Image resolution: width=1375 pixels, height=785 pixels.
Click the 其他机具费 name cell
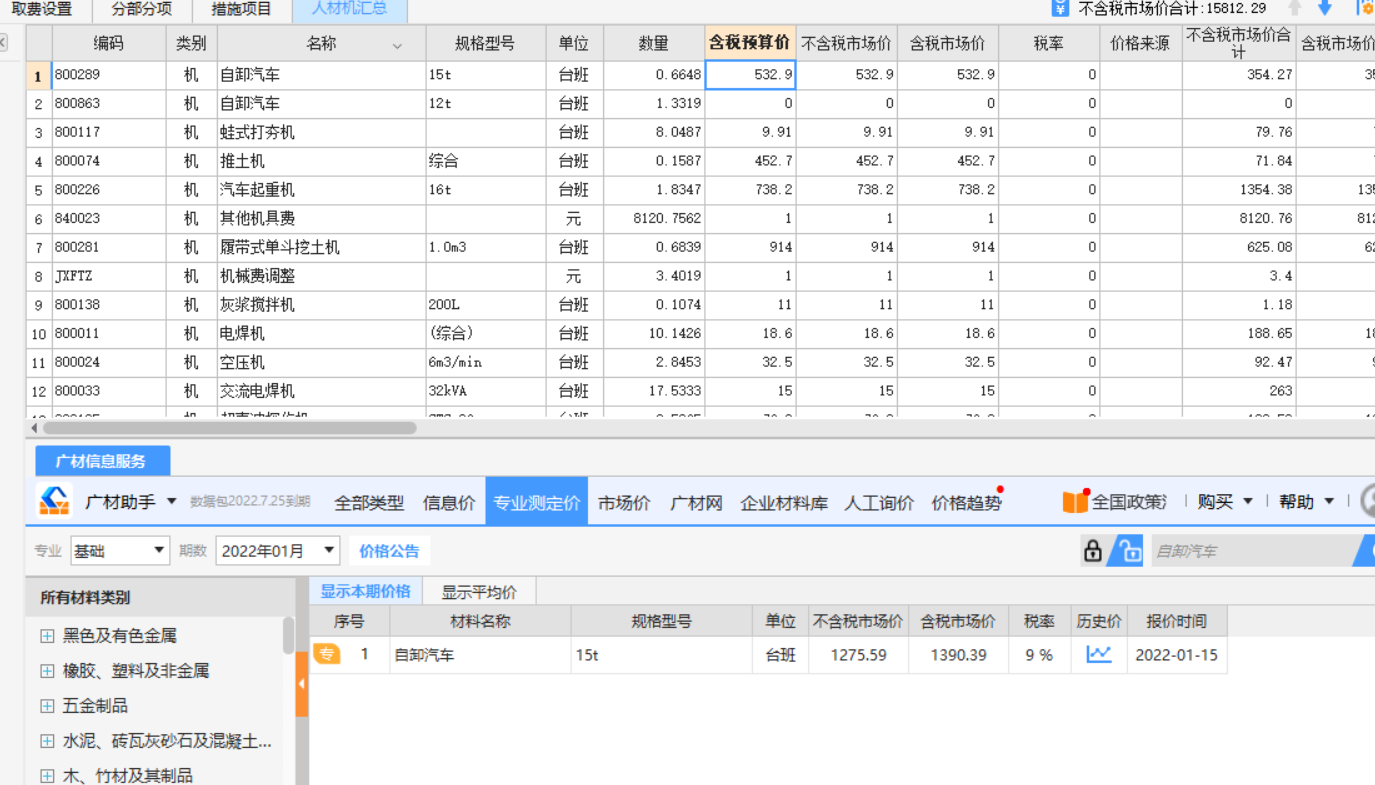click(x=321, y=219)
